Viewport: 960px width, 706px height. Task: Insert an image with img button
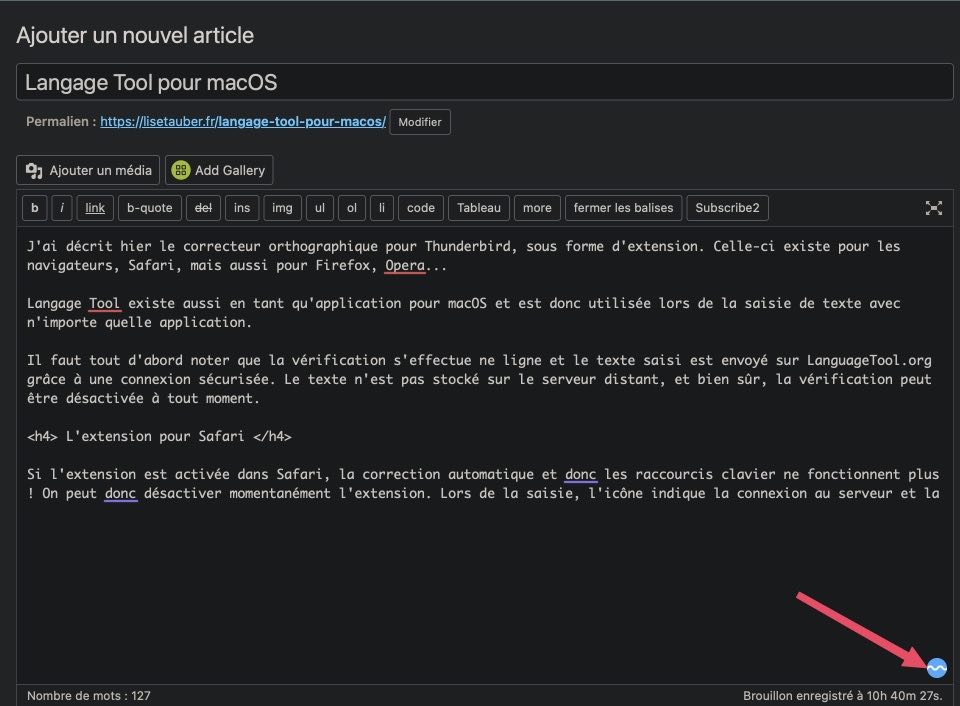pyautogui.click(x=282, y=208)
